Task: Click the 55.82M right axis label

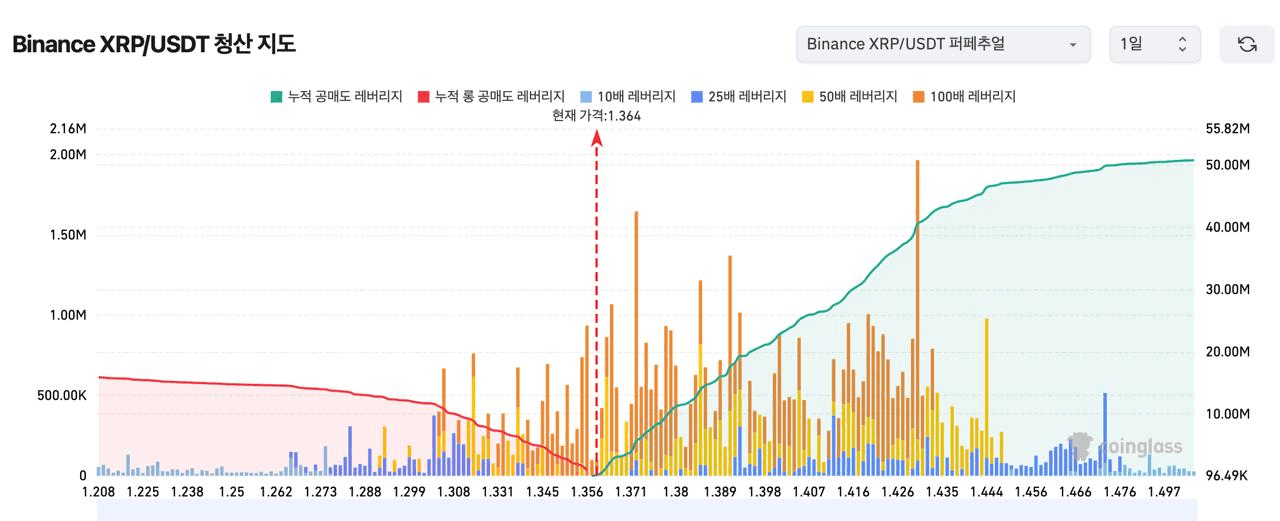Action: [x=1229, y=129]
